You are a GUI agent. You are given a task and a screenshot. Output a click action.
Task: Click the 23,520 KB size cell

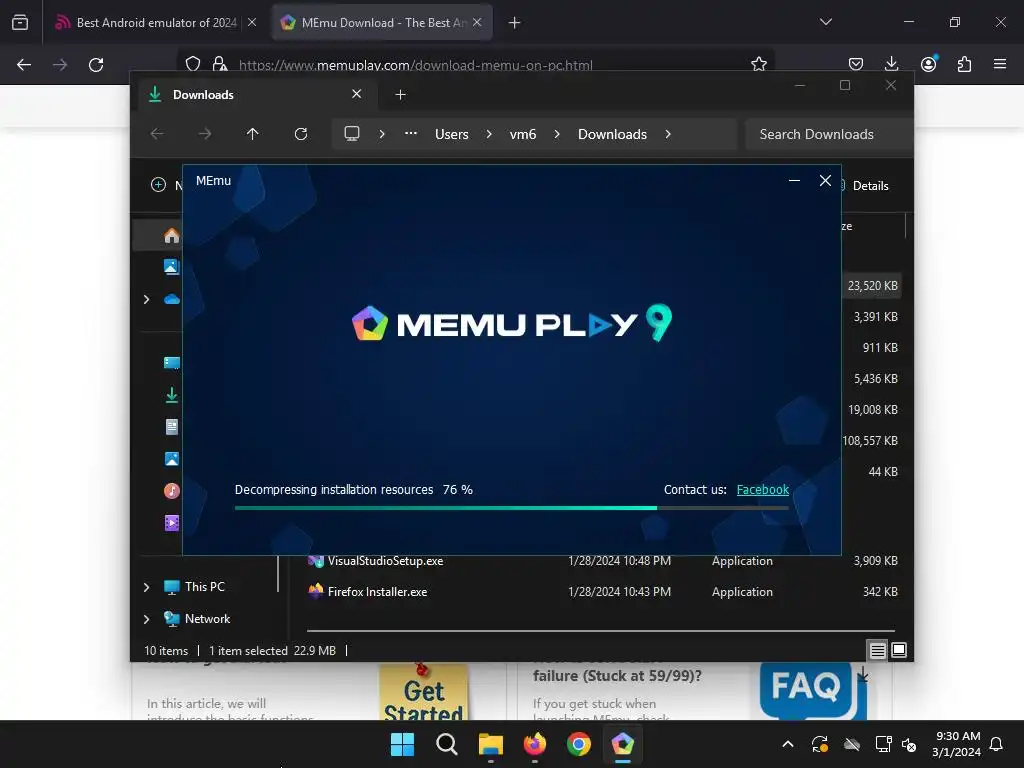tap(872, 285)
